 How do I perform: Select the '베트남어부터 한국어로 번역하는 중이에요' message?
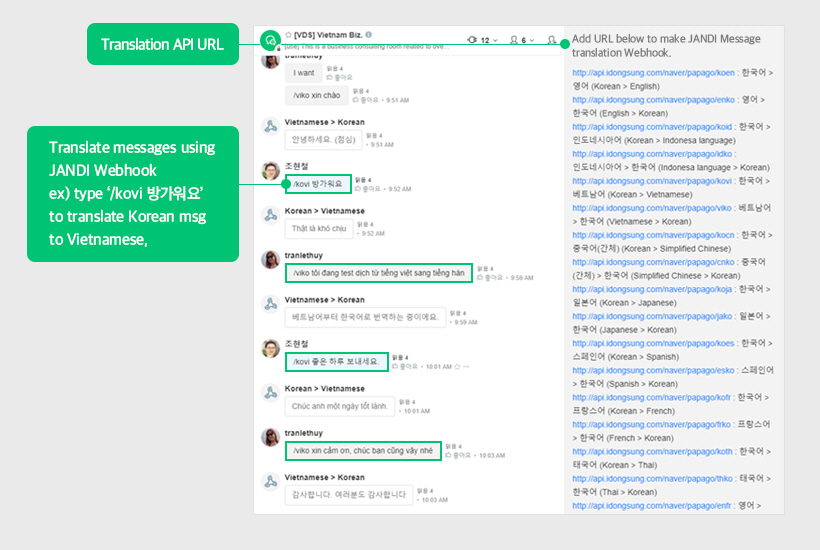(x=365, y=317)
